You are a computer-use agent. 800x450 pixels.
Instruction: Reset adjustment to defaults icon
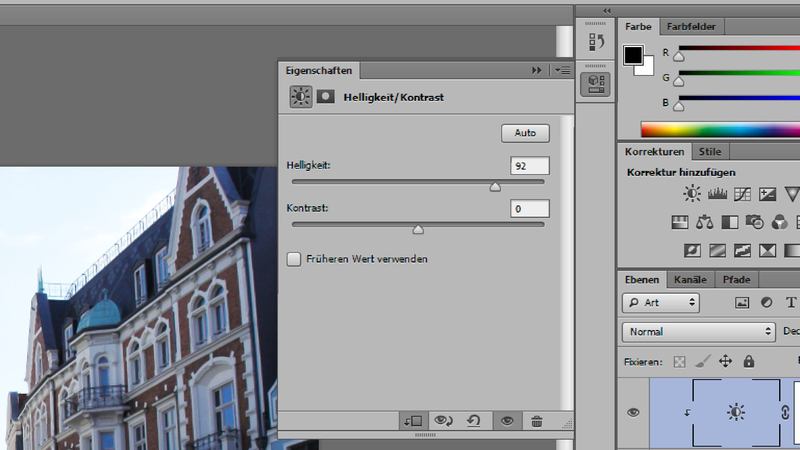pyautogui.click(x=474, y=422)
